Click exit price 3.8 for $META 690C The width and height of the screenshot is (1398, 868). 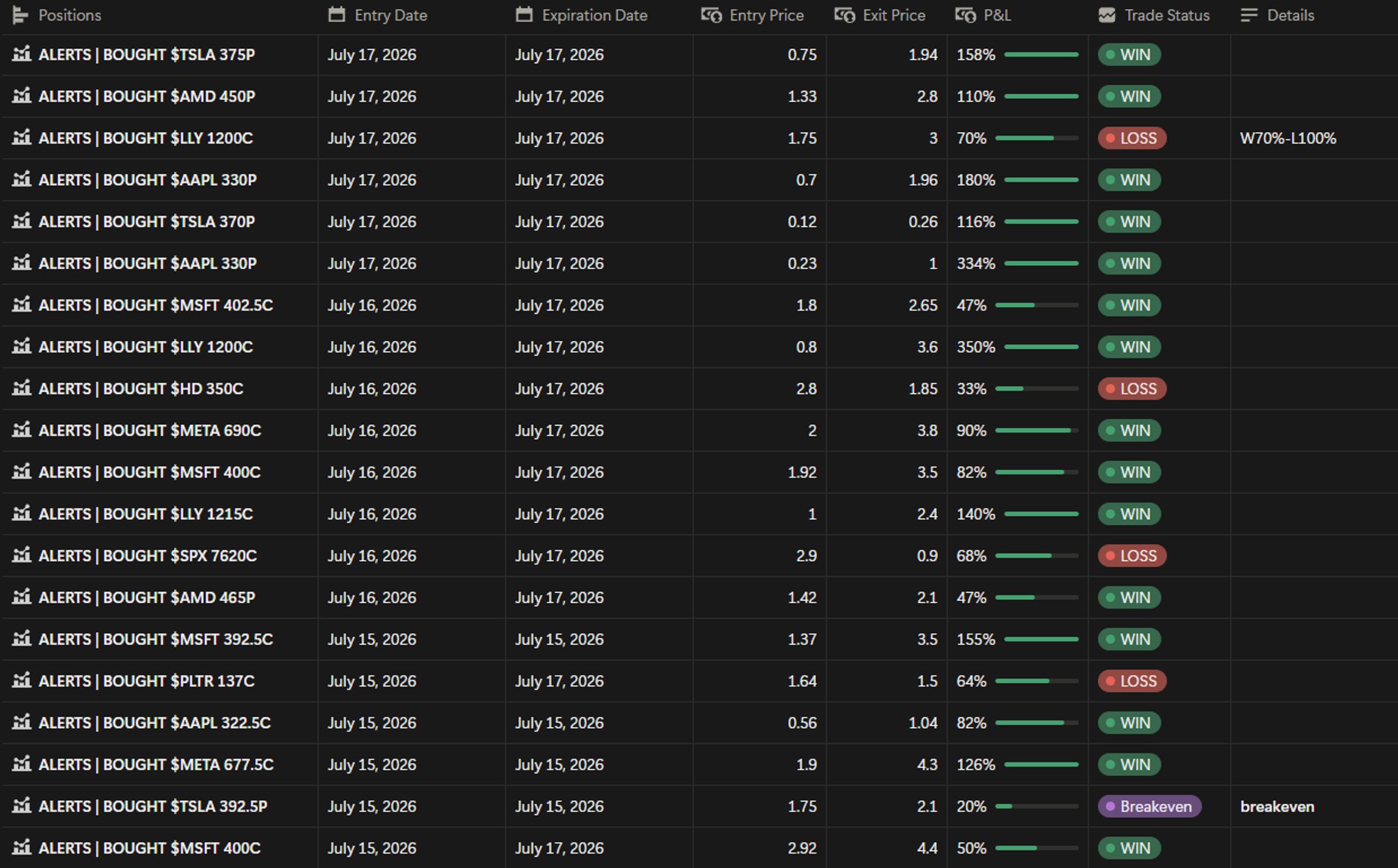pos(927,430)
